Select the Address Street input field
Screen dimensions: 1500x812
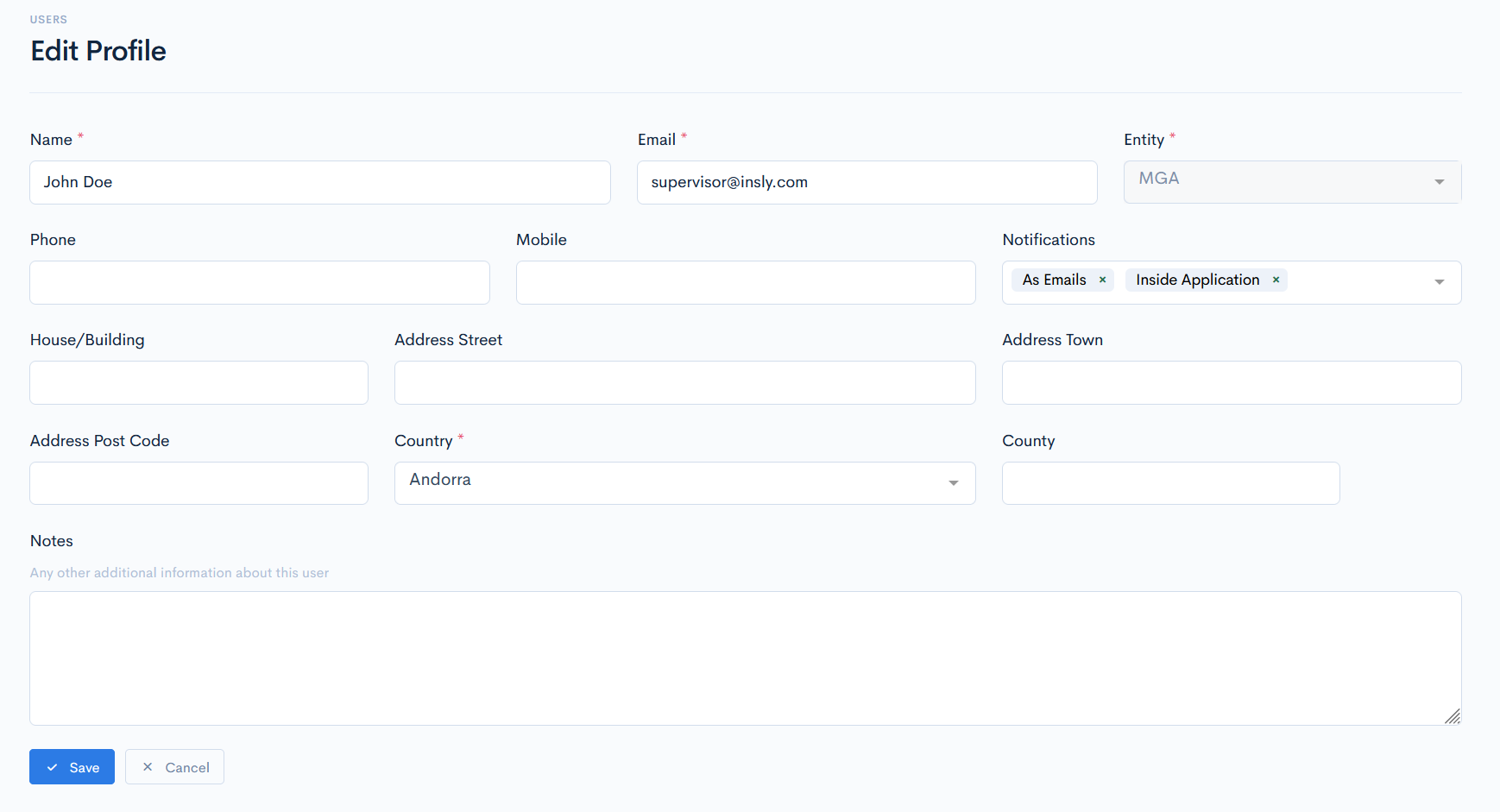[684, 383]
